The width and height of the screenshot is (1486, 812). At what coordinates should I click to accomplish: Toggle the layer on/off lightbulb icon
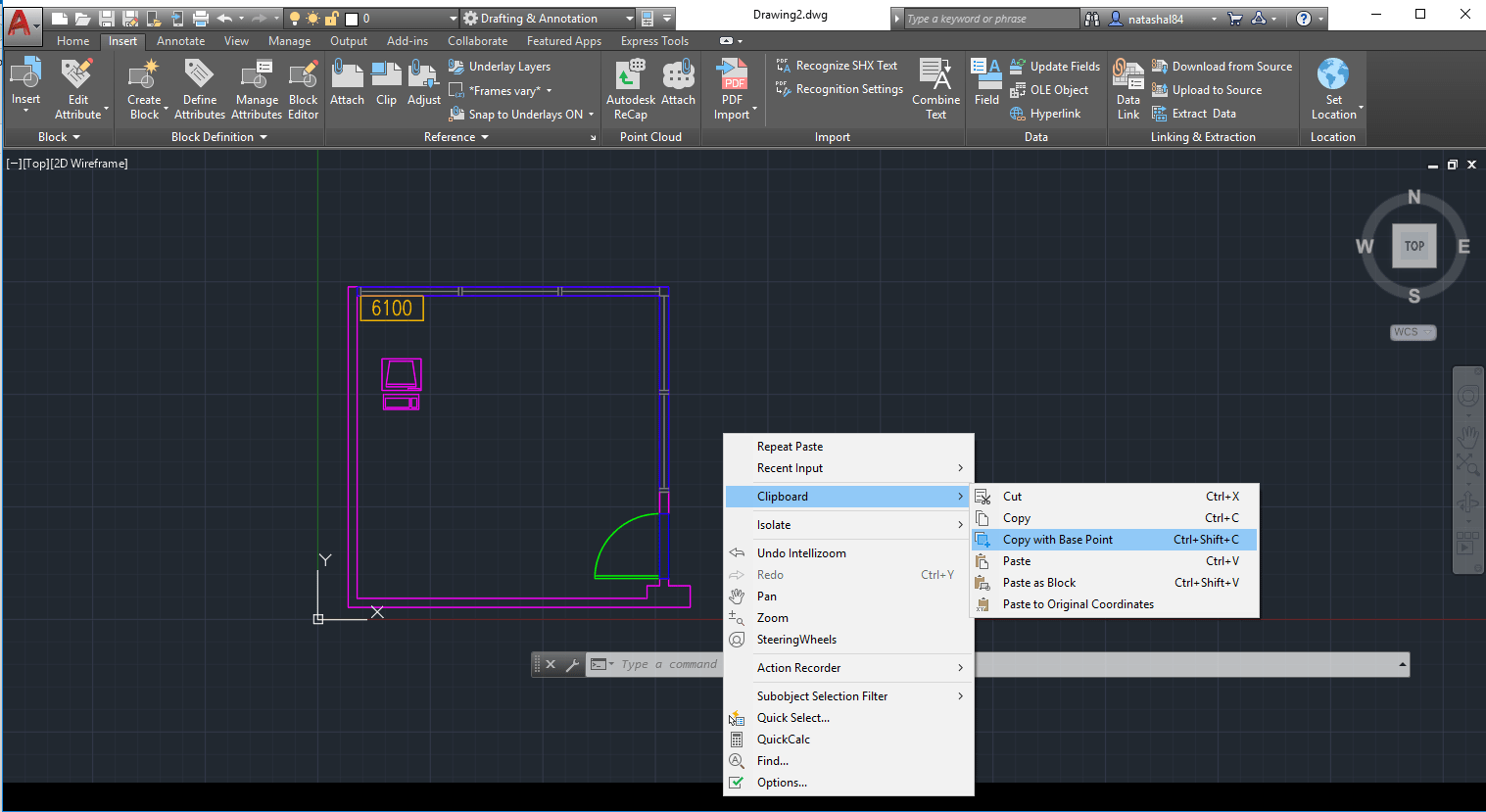[294, 19]
